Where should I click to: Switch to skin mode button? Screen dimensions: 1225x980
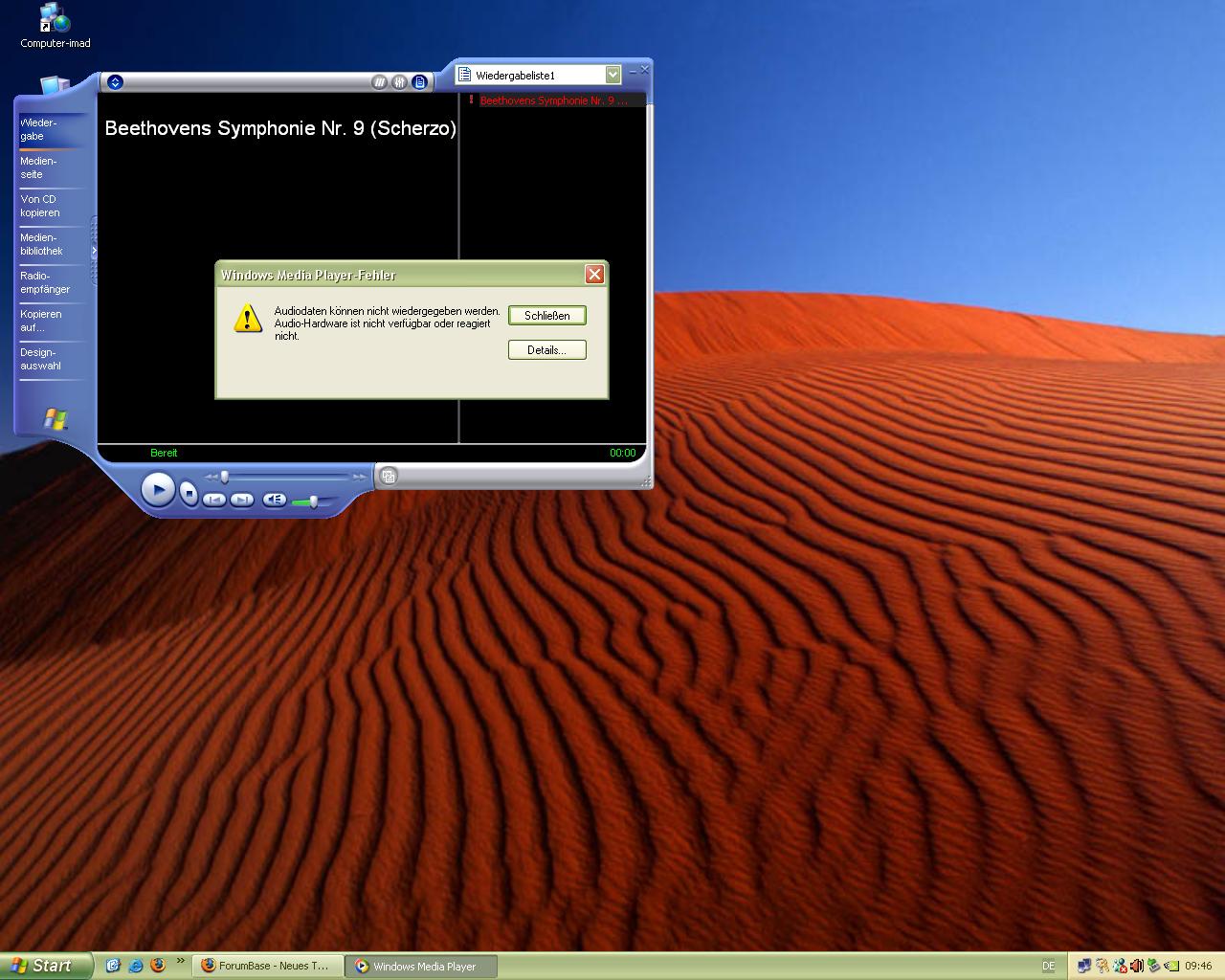(388, 476)
